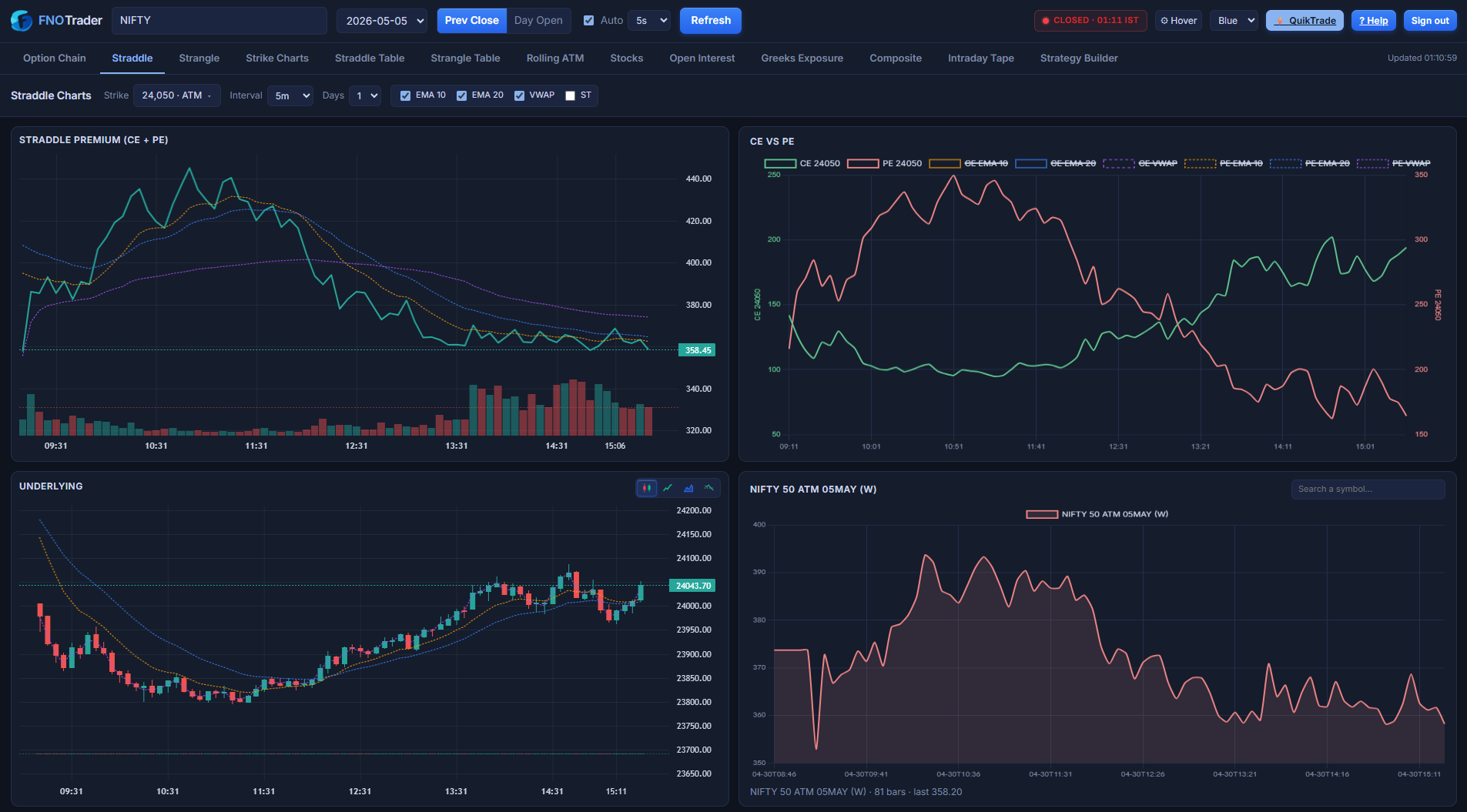Screen dimensions: 1467x812
Task: Toggle the PE 24050 legend series
Action: click(884, 163)
